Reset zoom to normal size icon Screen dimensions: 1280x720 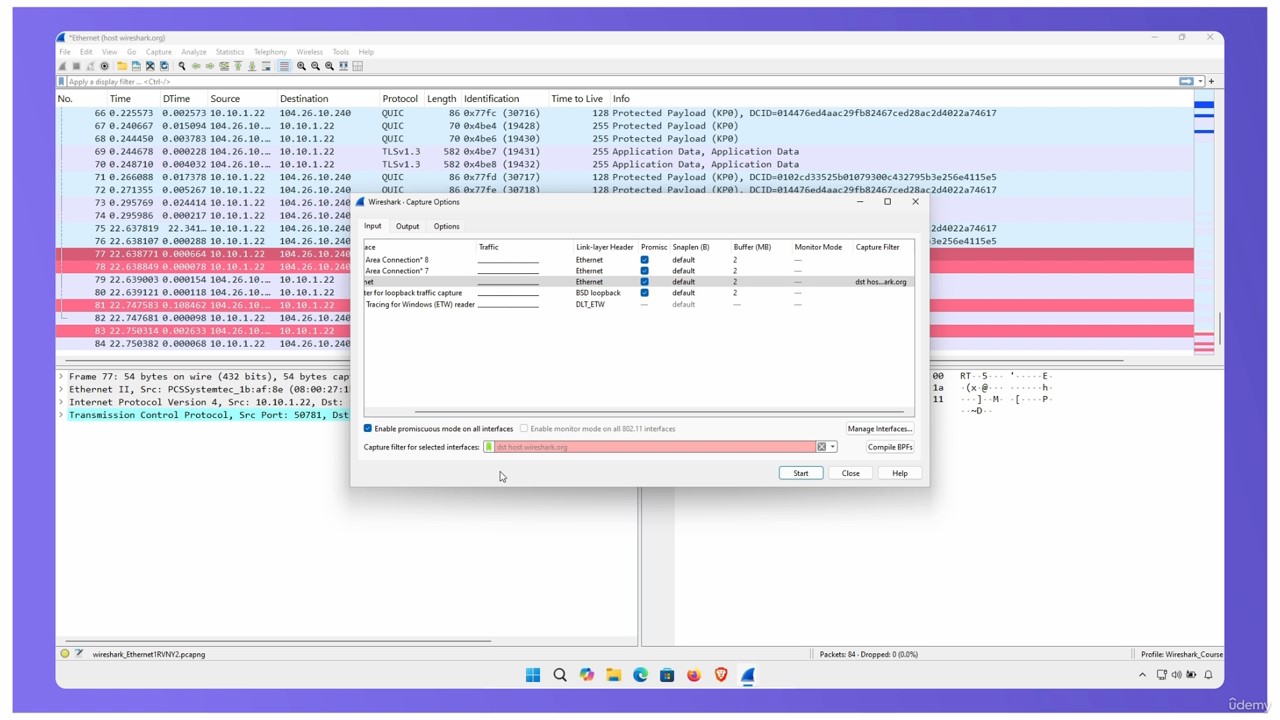point(329,66)
